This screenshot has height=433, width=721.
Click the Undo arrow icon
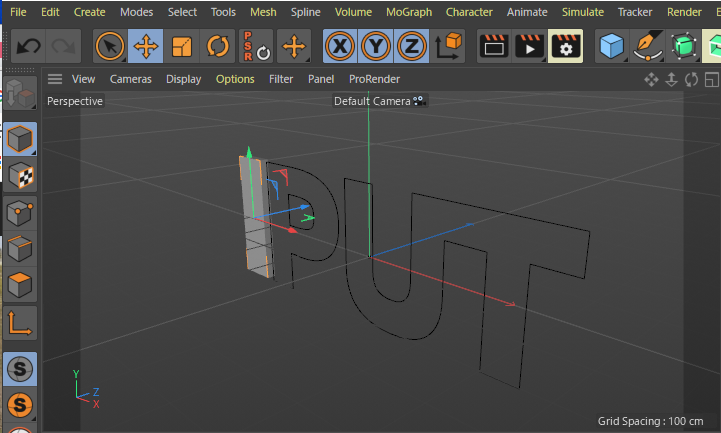28,46
